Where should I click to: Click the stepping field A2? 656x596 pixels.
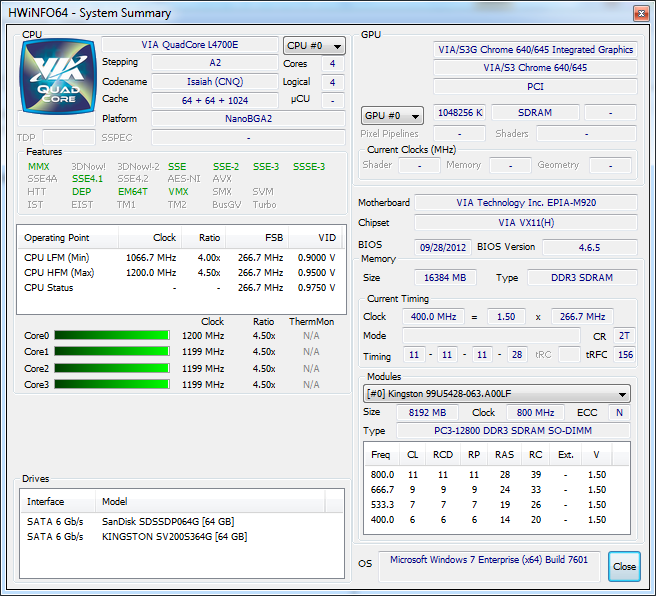pos(215,63)
